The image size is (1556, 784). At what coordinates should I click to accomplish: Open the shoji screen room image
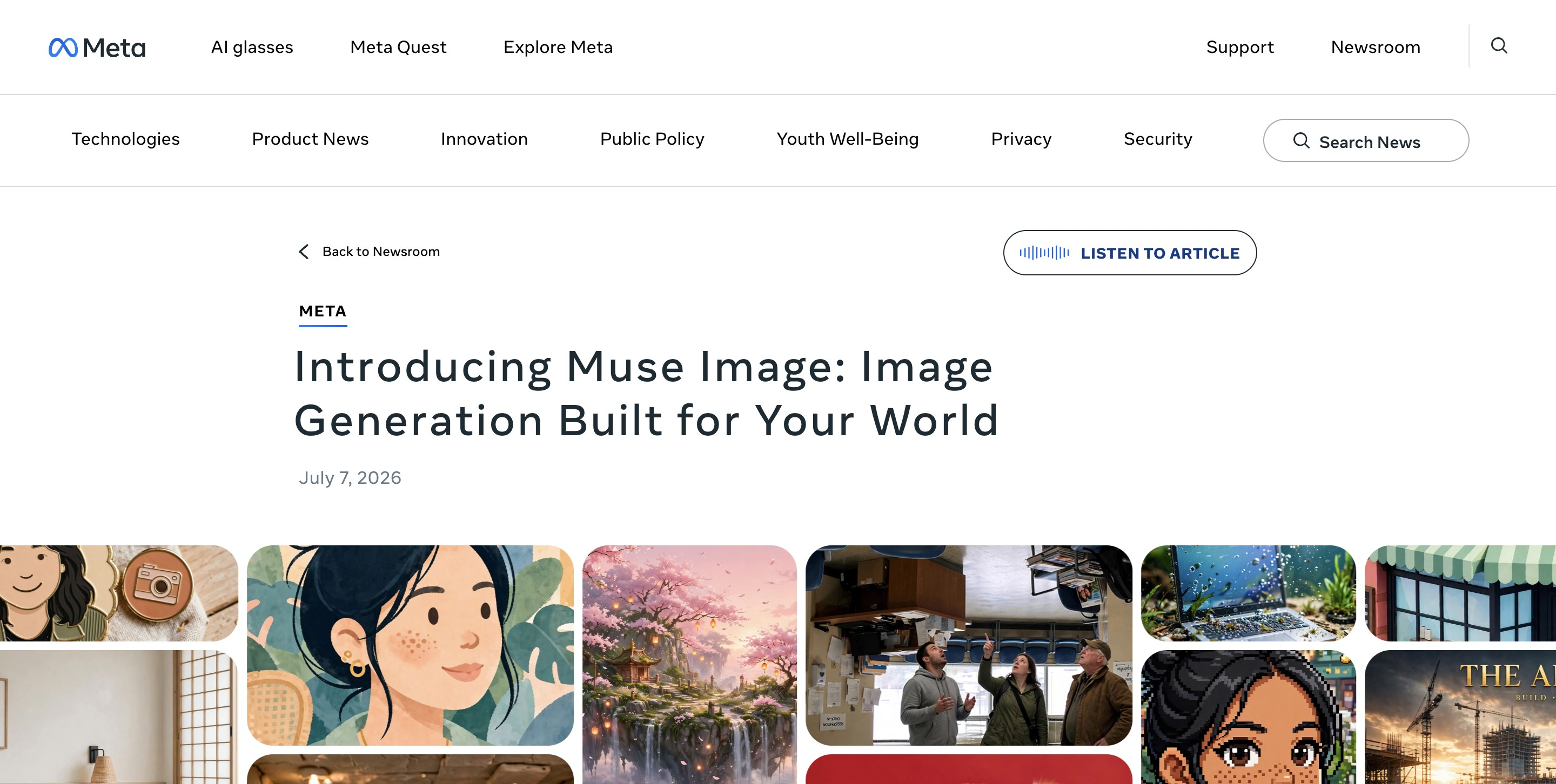tap(119, 717)
